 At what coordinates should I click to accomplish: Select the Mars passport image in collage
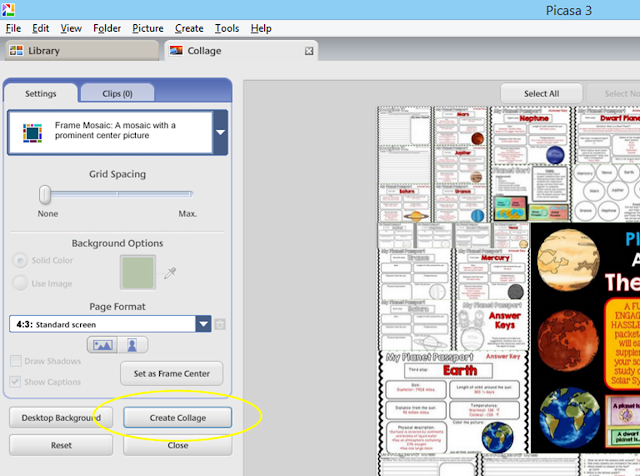[460, 127]
